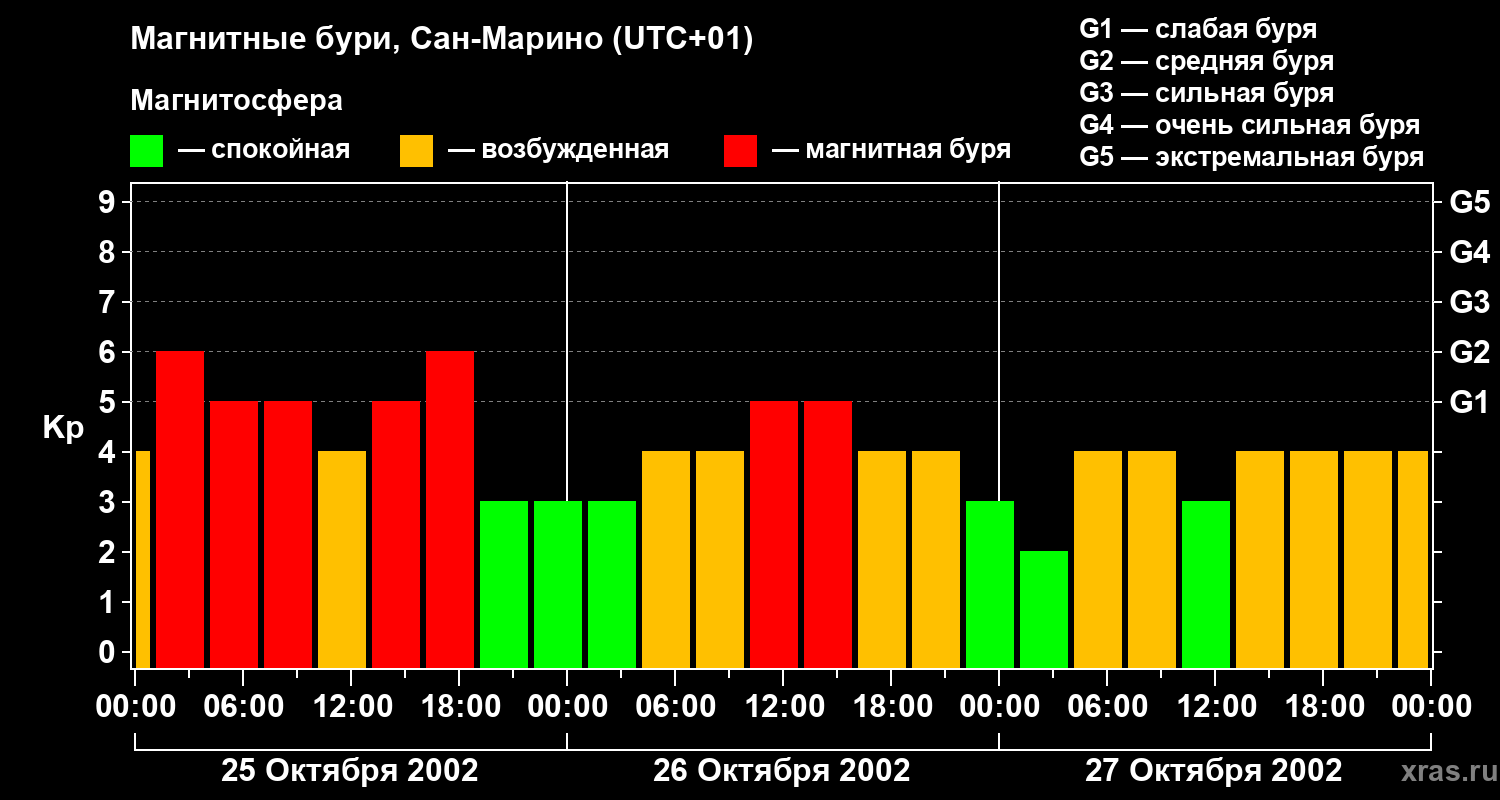1500x800 pixels.
Task: Click the right-axis 'G1' label
Action: click(x=1469, y=403)
